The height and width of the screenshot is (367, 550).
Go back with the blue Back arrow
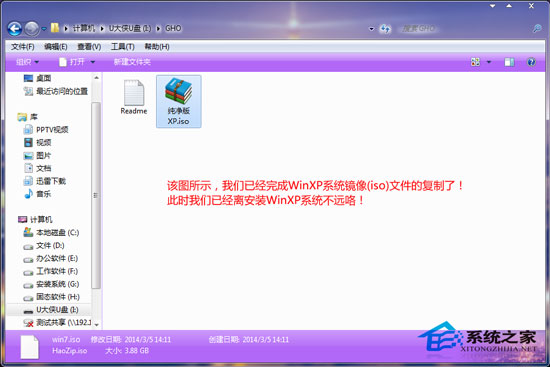(14, 29)
